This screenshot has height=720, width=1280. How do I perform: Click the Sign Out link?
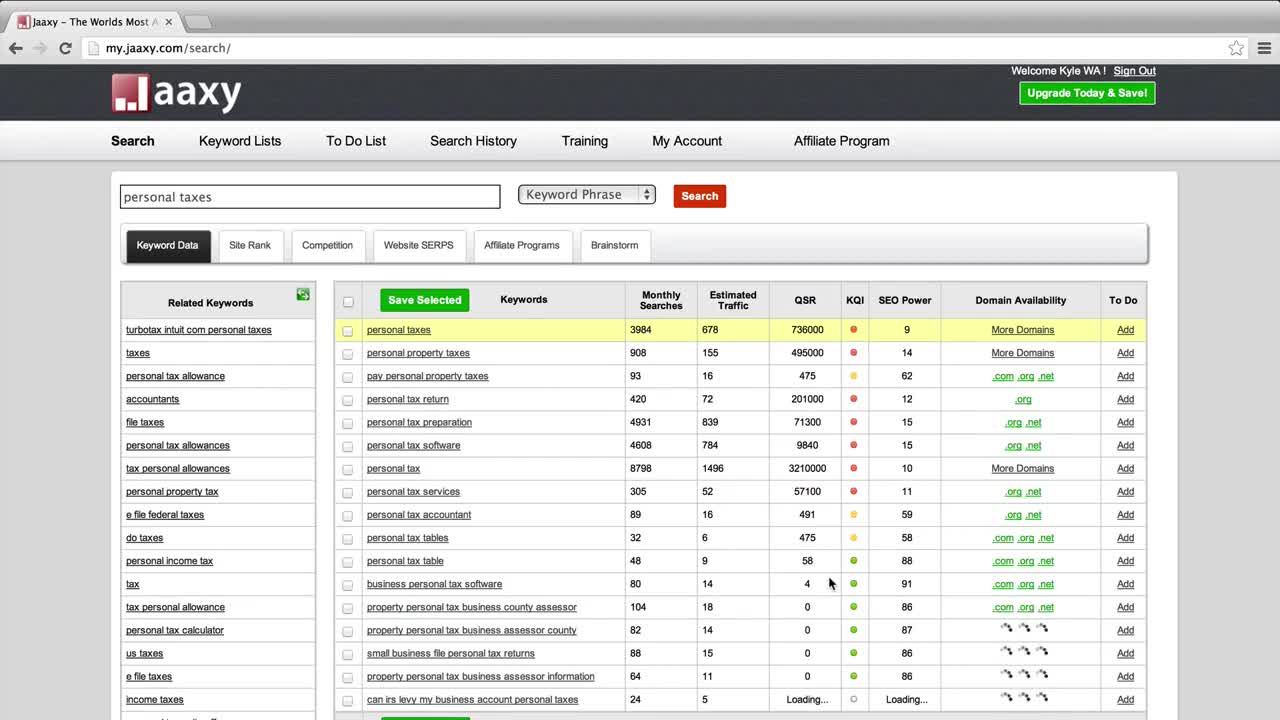pos(1135,71)
